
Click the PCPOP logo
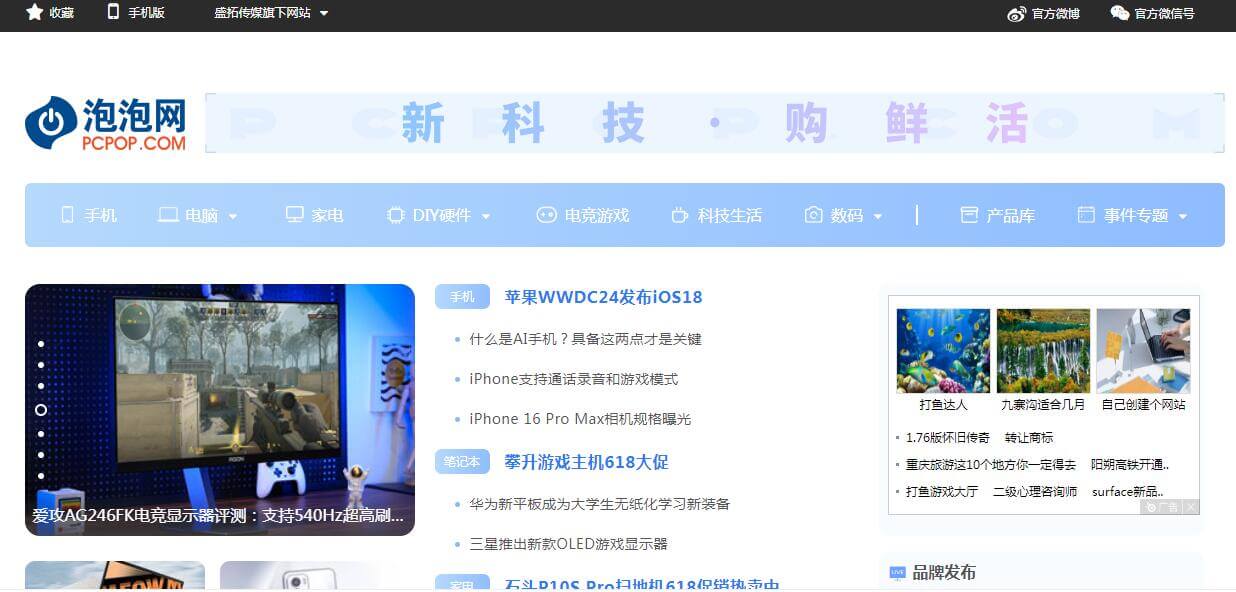point(106,124)
